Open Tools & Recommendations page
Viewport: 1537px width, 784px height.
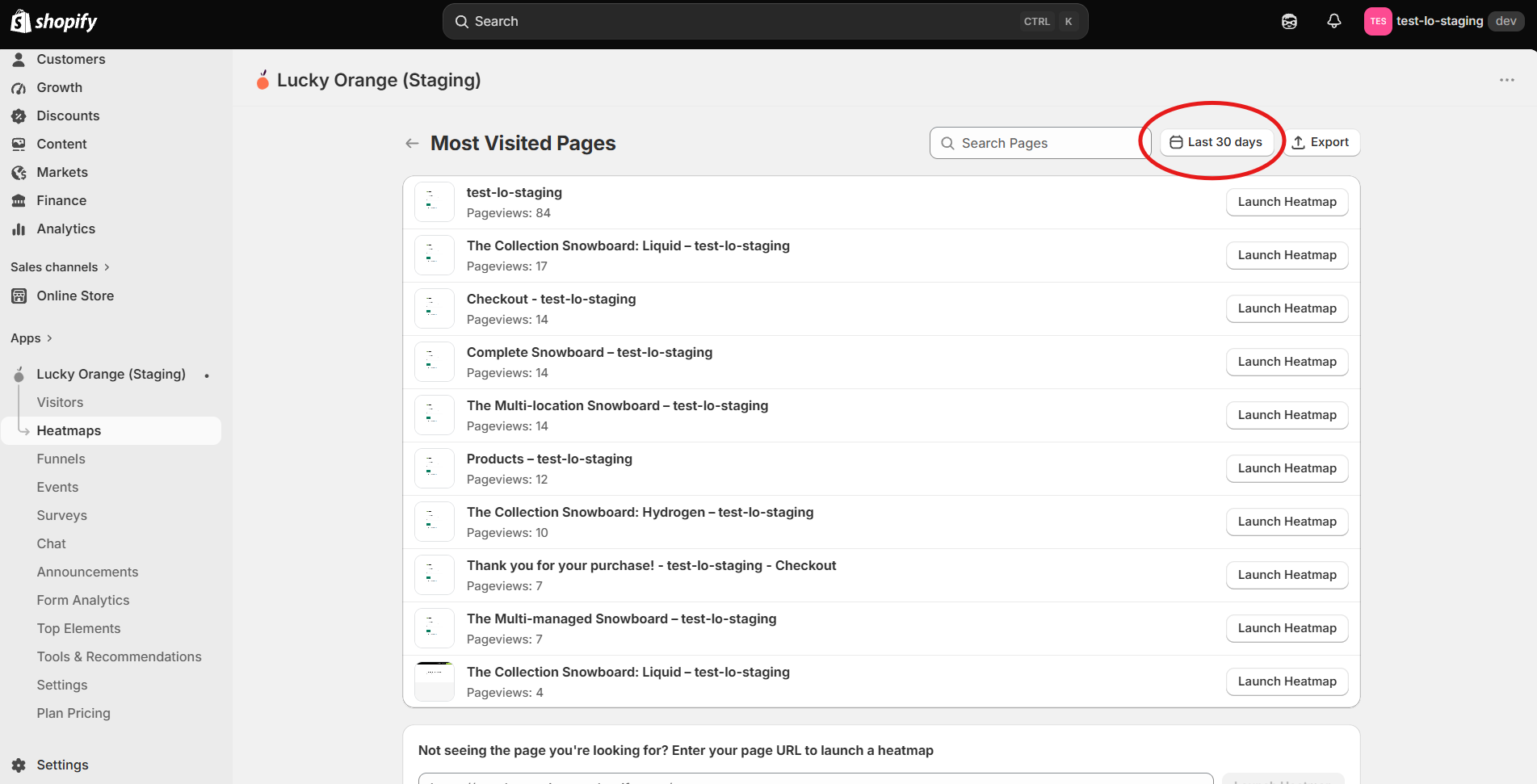click(x=119, y=656)
